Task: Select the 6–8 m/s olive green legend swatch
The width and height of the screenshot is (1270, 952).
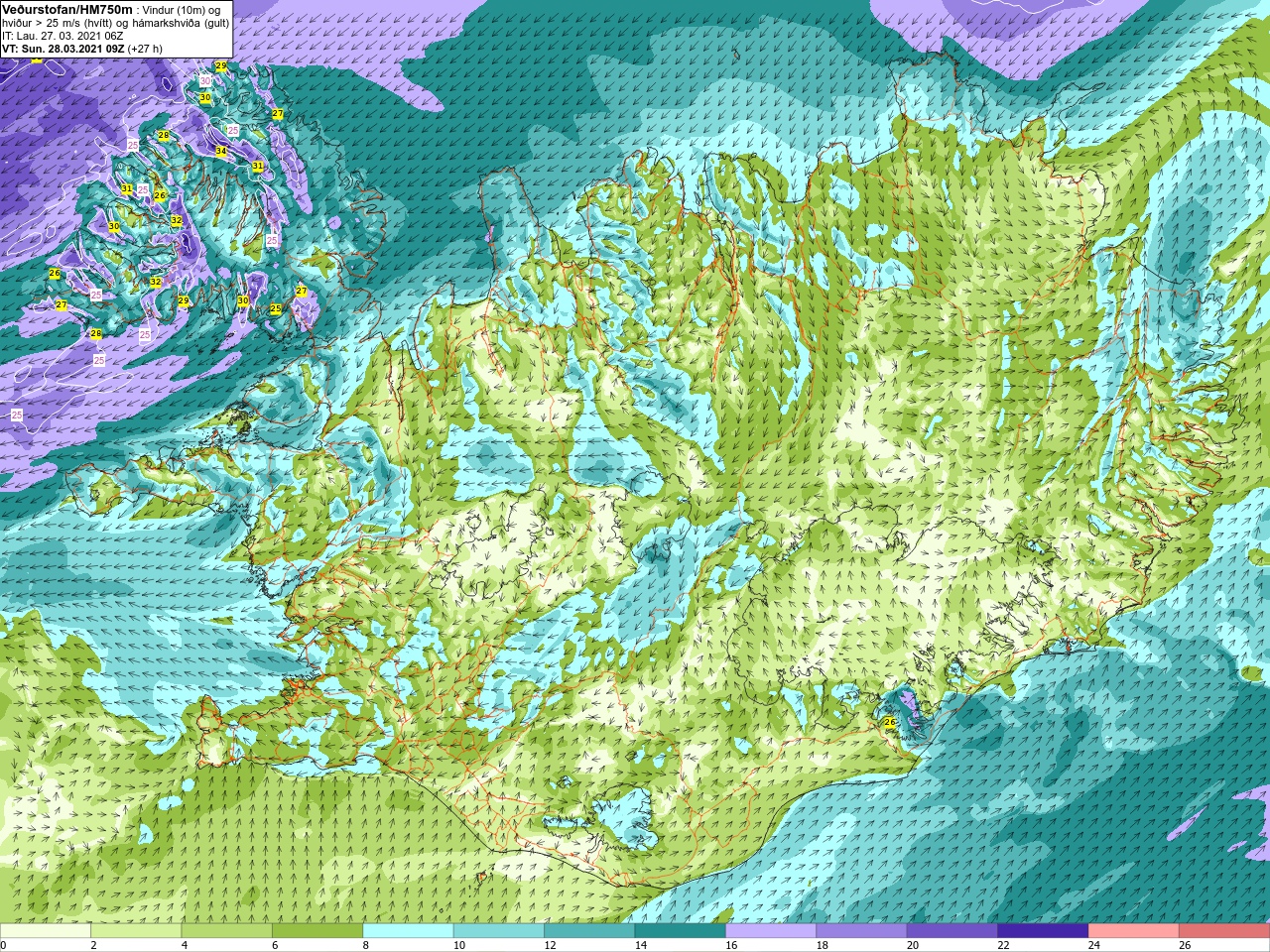Action: point(318,931)
